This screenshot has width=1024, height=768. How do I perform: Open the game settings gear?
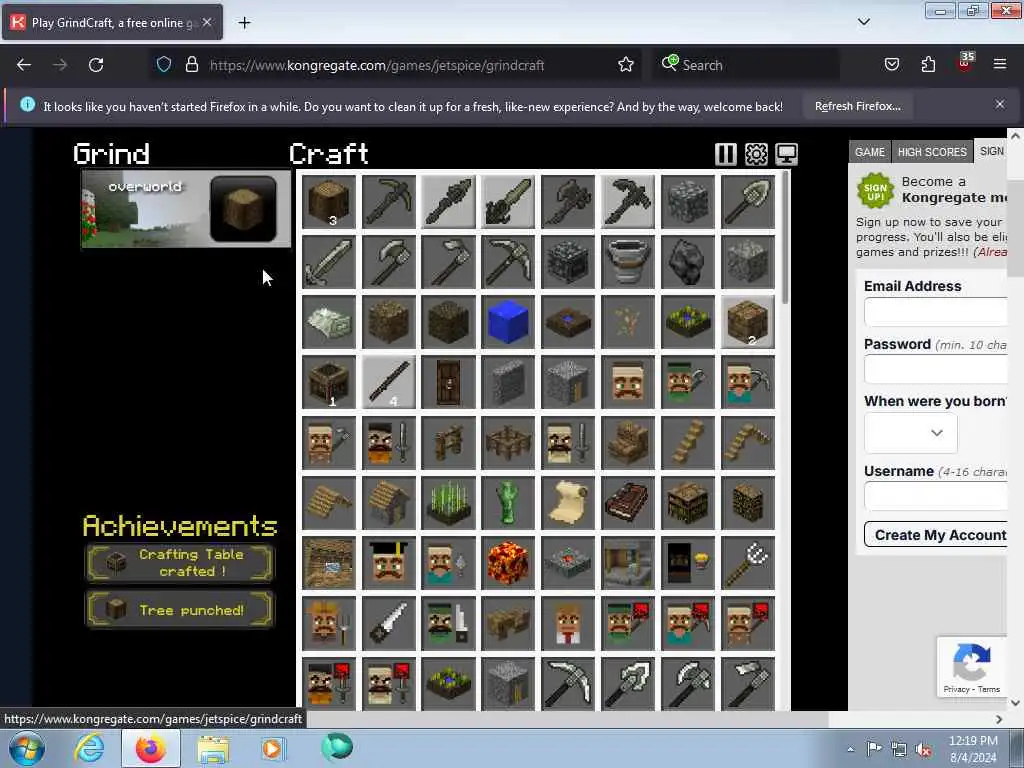pyautogui.click(x=756, y=154)
